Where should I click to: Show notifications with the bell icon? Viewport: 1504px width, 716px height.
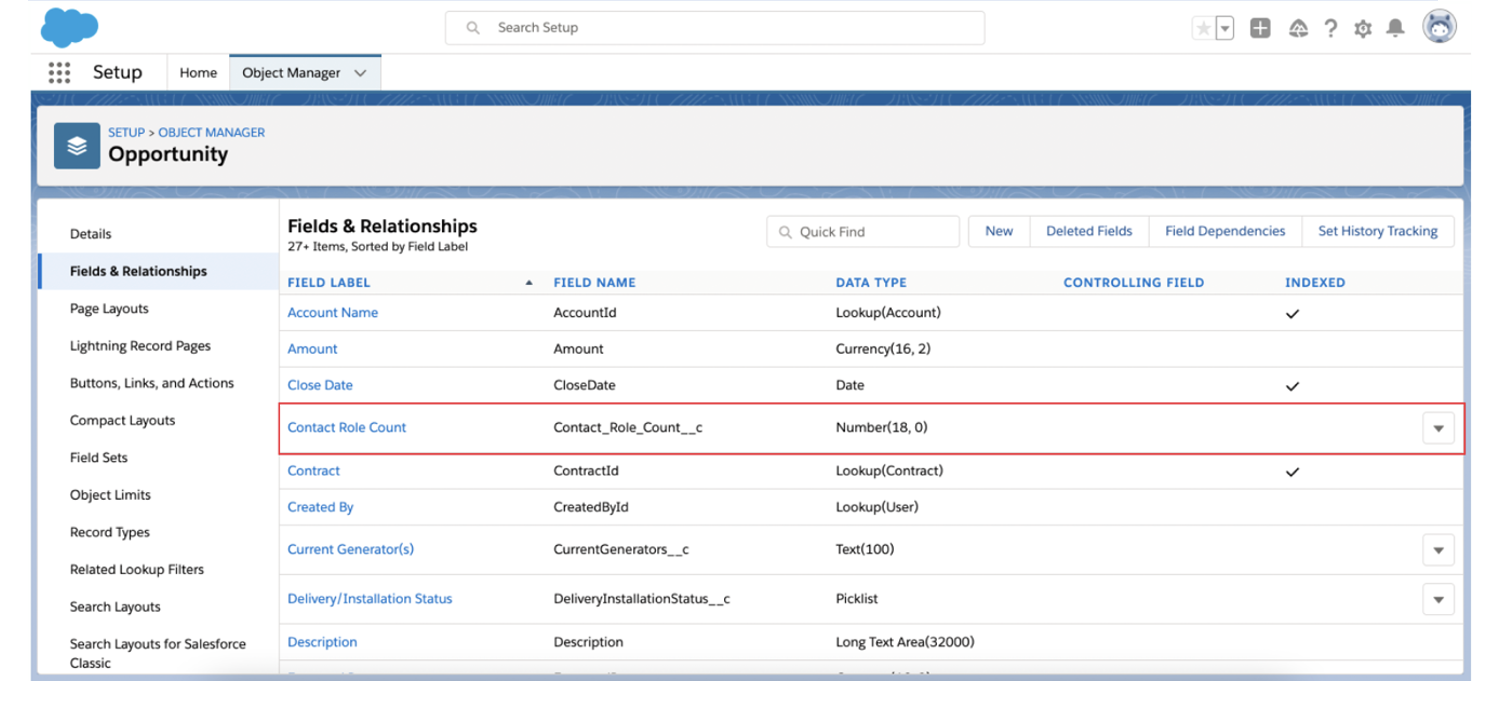point(1395,29)
